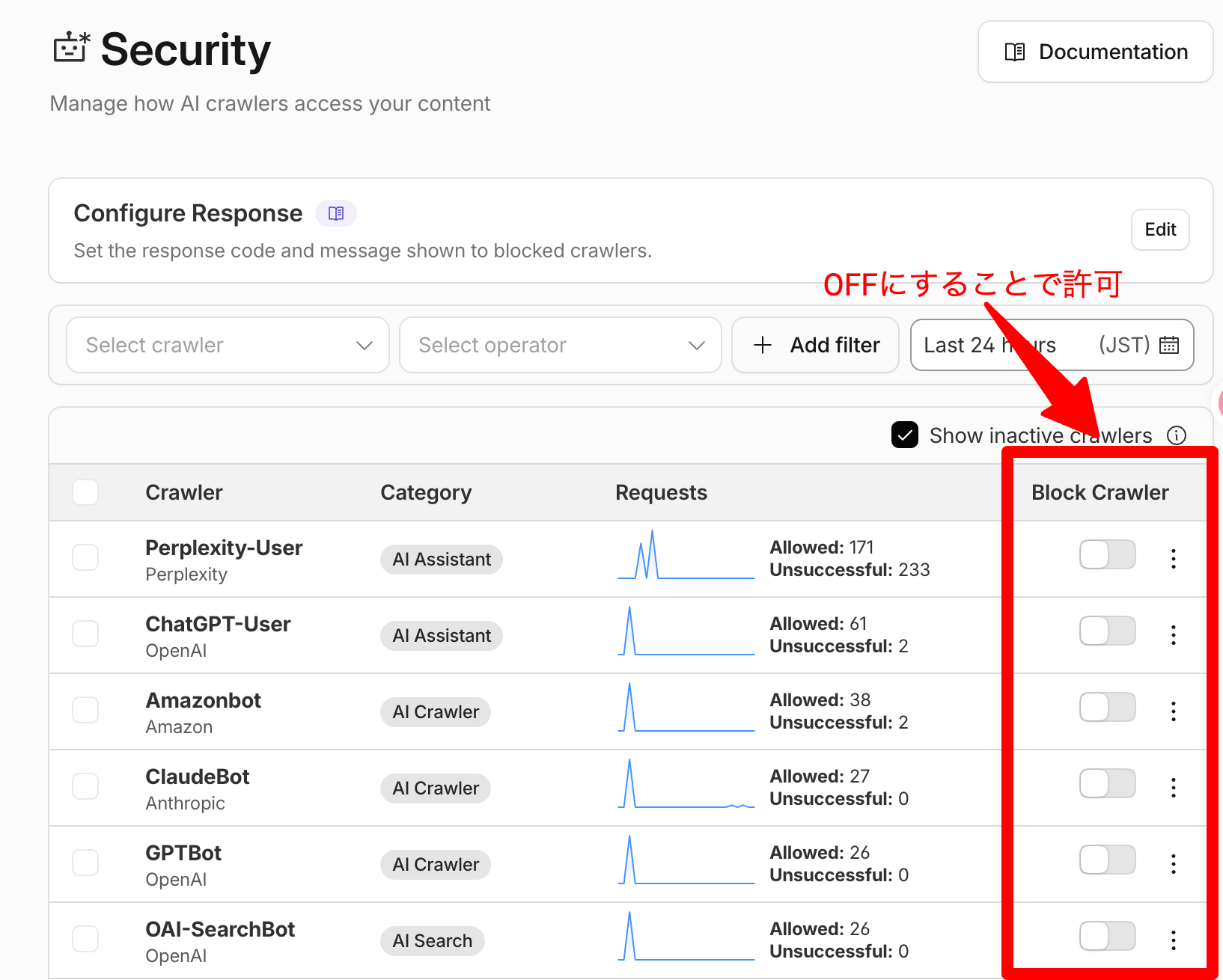
Task: Open the Select crawler dropdown
Action: [228, 345]
